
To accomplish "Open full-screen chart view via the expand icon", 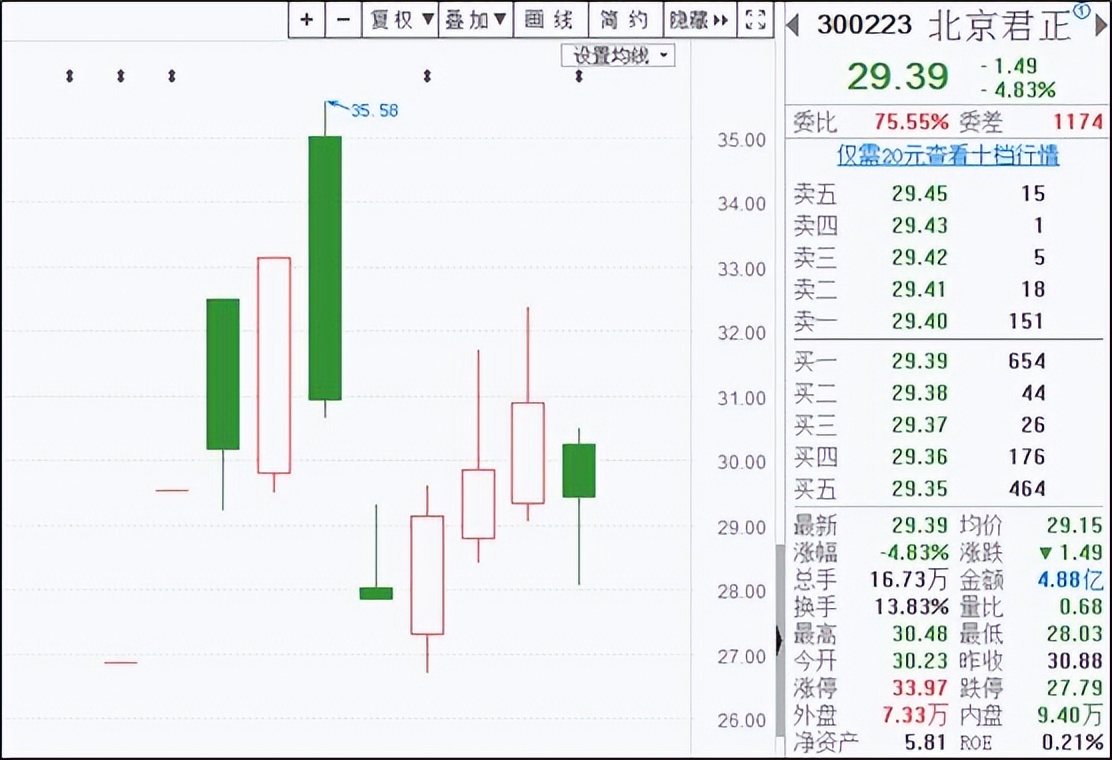I will click(755, 19).
